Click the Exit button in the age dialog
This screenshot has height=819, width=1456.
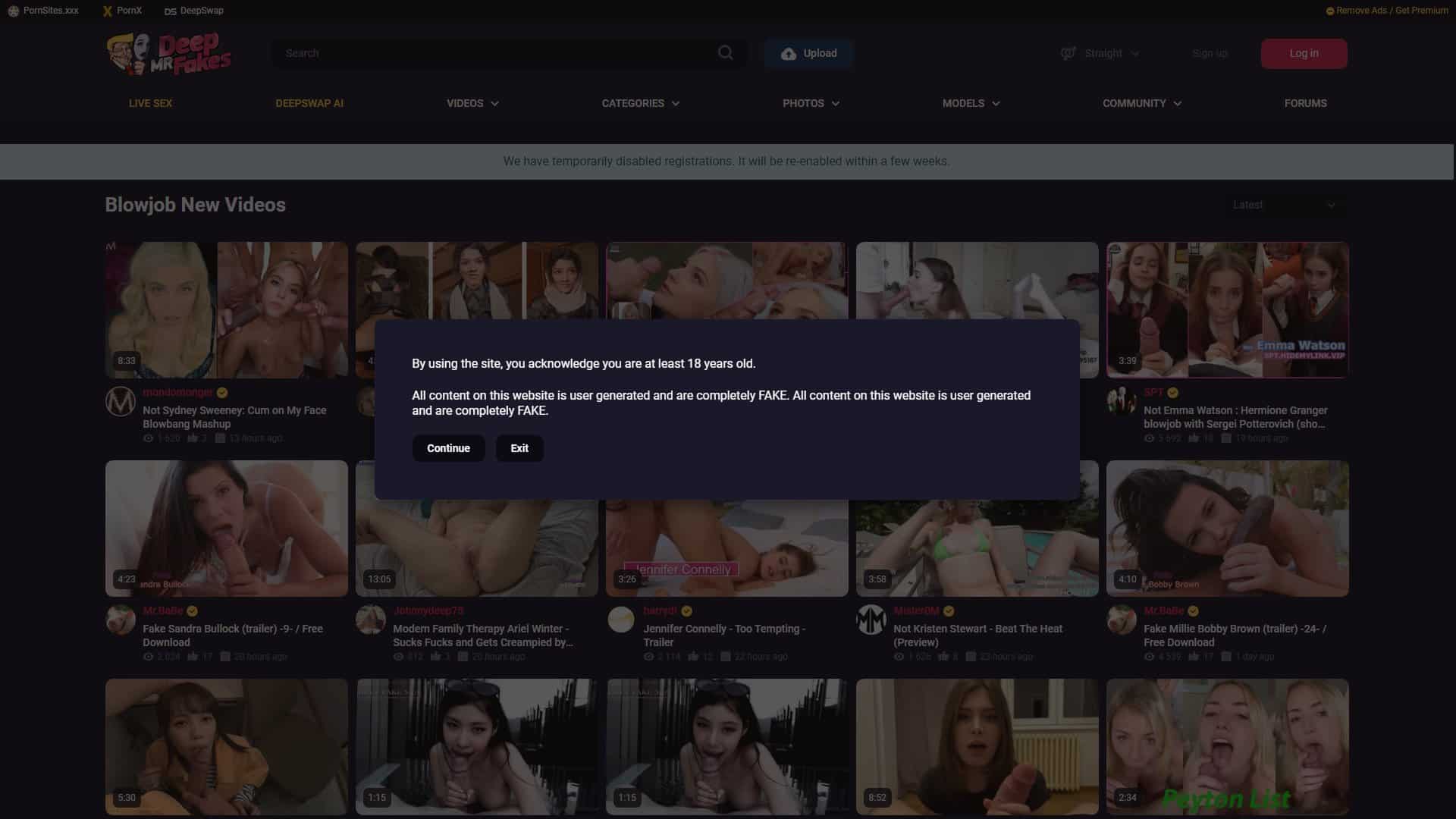[x=519, y=448]
